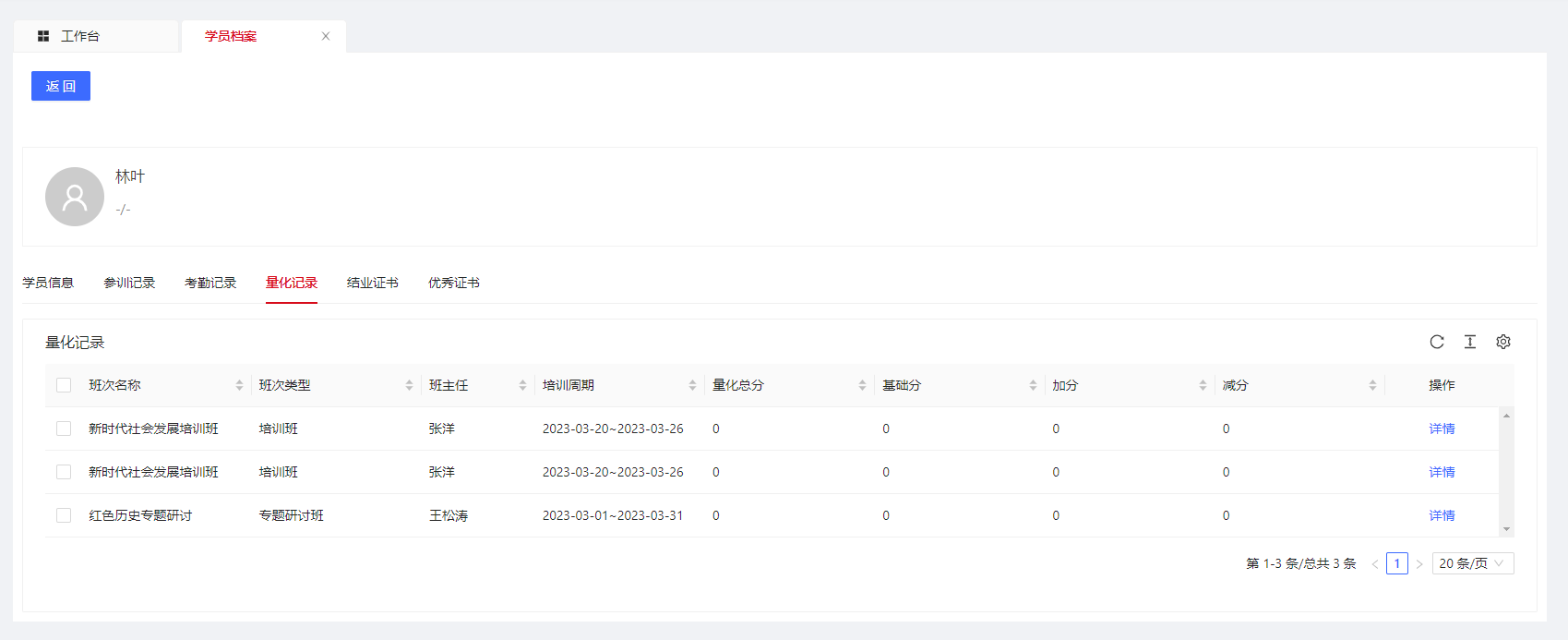Check the 红色历史专题研讨 row checkbox
This screenshot has width=1568, height=640.
(64, 515)
